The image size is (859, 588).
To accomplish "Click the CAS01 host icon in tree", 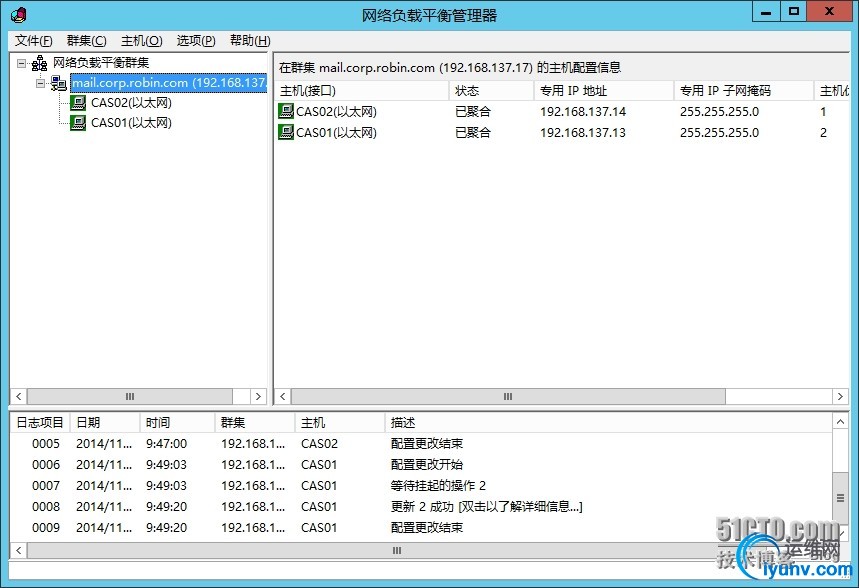I will tap(78, 123).
